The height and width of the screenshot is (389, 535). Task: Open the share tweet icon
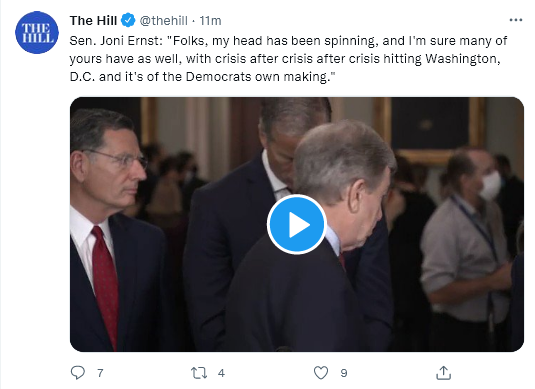[x=444, y=373]
